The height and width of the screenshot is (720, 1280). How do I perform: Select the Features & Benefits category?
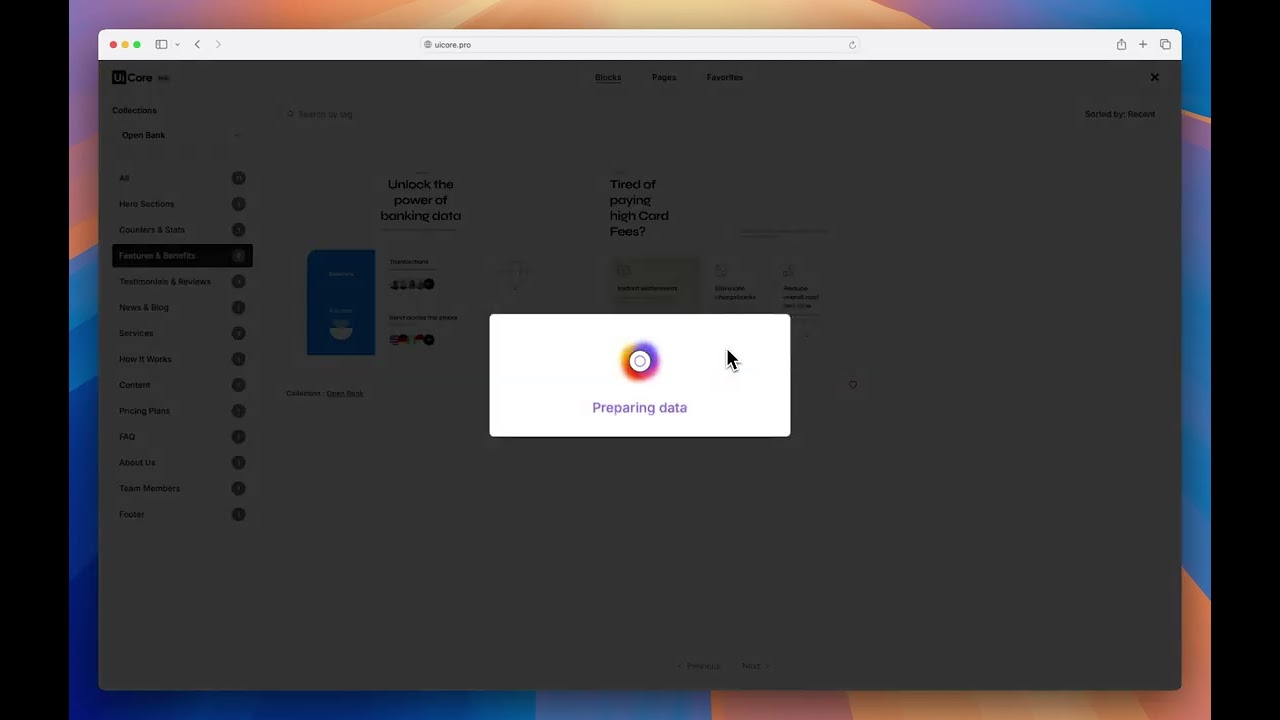tap(182, 256)
